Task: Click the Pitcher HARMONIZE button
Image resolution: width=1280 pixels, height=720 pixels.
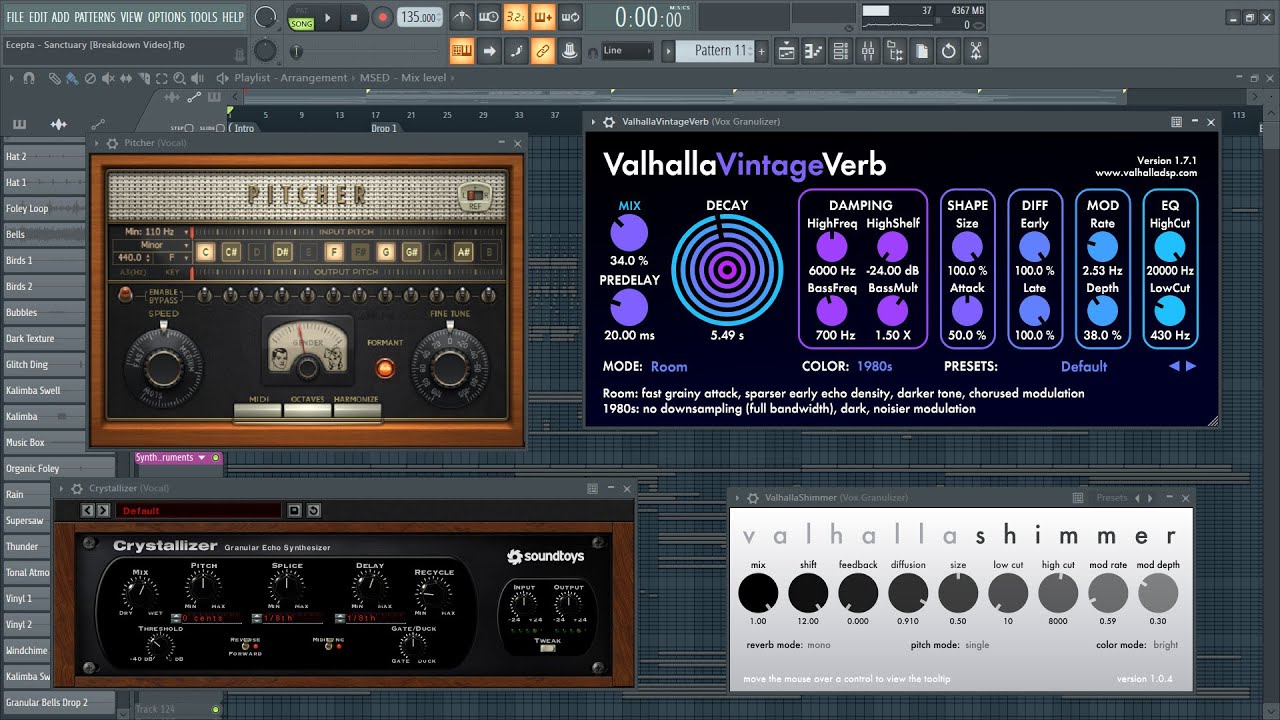Action: (x=357, y=409)
